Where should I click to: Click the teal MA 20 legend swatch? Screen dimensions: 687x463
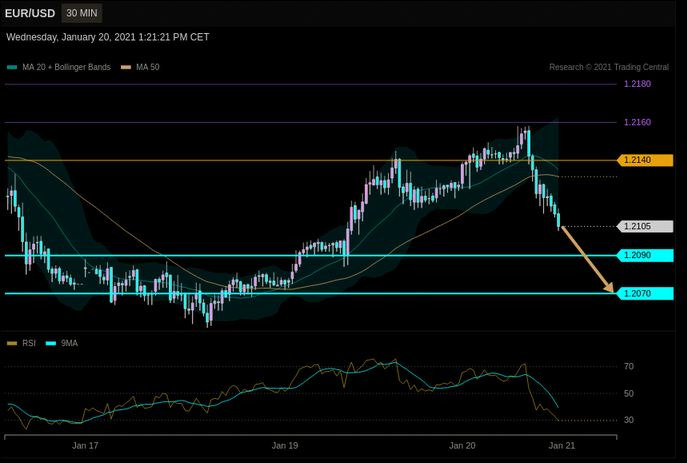pyautogui.click(x=12, y=67)
